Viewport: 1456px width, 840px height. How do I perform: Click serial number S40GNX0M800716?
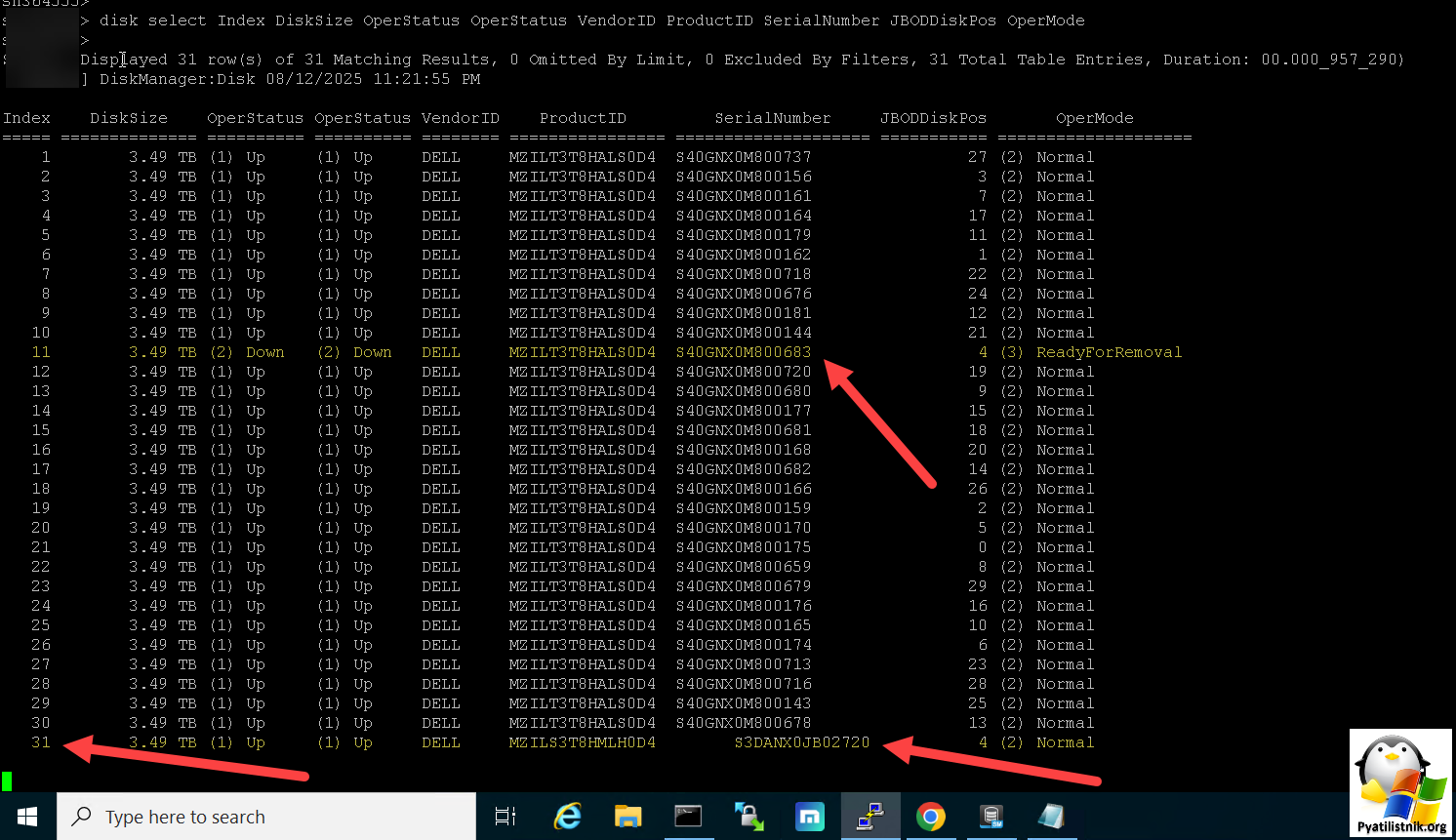click(x=744, y=684)
